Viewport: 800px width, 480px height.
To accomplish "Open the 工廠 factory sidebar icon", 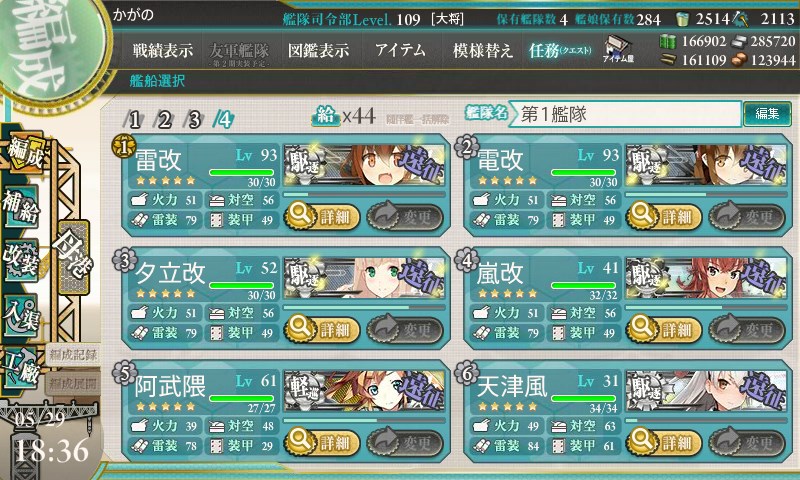I will point(21,368).
